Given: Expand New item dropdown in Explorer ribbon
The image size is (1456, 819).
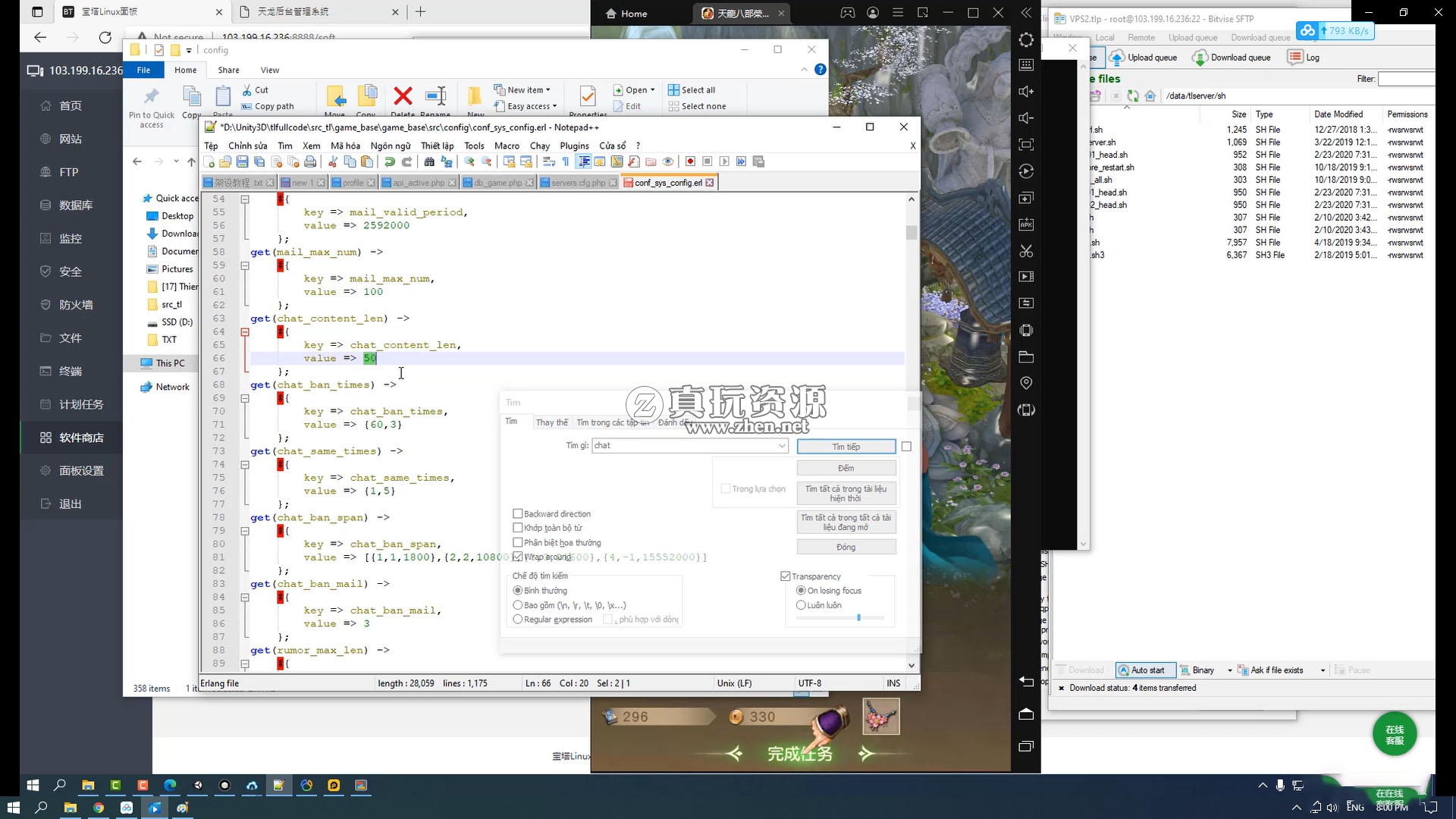Looking at the screenshot, I should point(548,89).
